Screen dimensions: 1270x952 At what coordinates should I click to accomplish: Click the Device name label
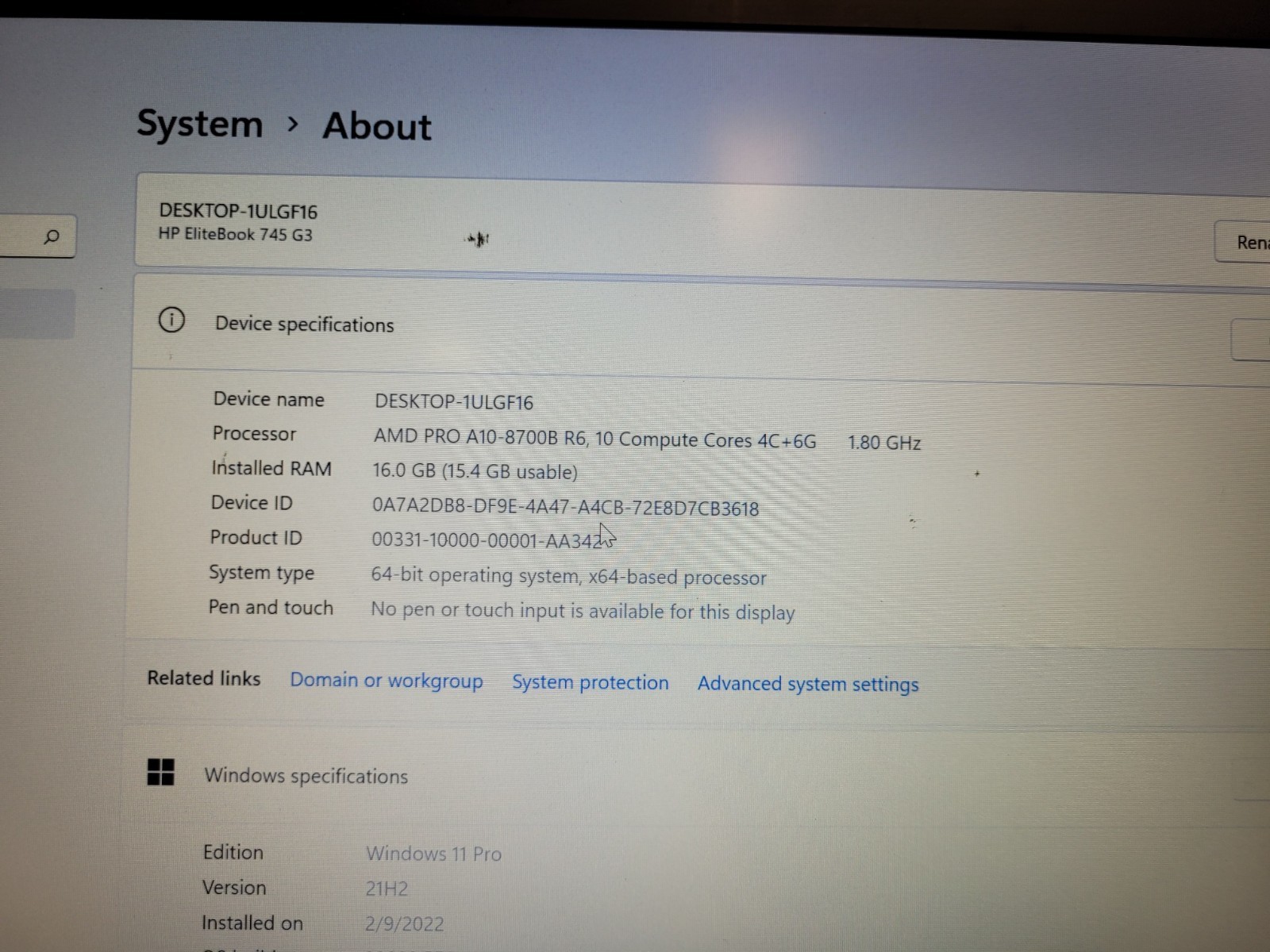(x=268, y=399)
